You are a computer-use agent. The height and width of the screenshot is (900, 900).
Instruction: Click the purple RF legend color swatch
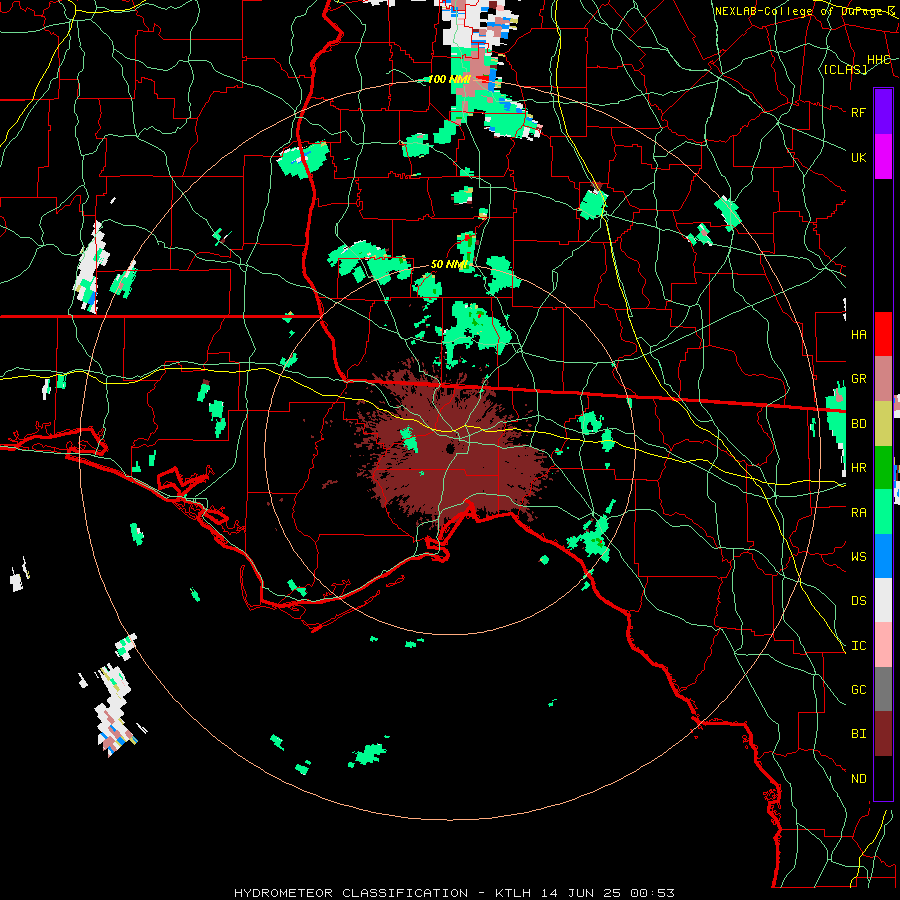click(883, 112)
